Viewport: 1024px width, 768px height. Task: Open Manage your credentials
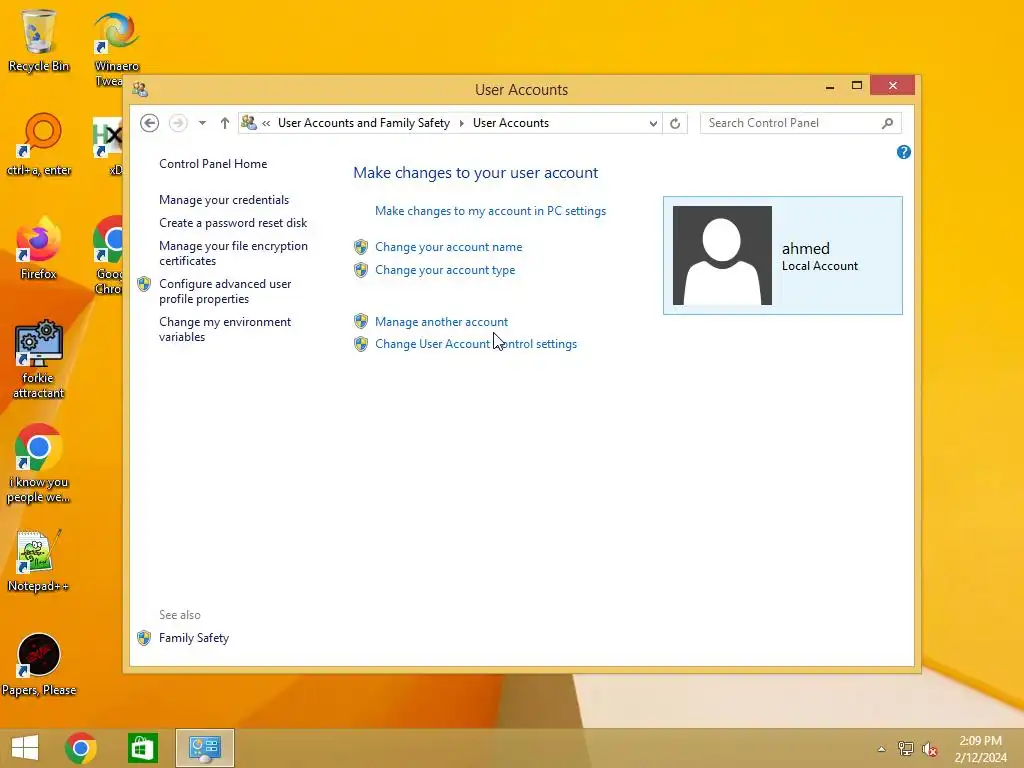(224, 200)
